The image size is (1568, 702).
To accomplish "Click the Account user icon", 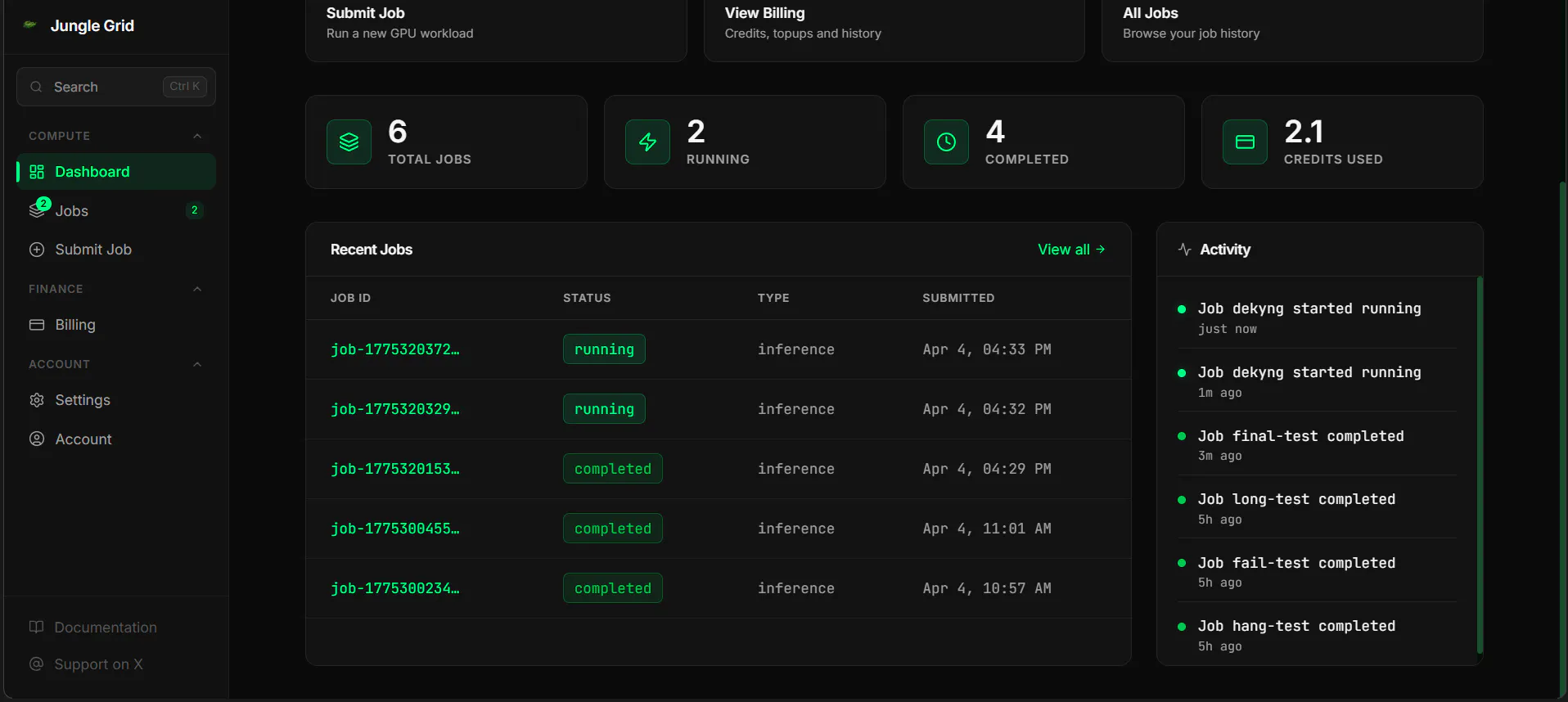I will 37,439.
